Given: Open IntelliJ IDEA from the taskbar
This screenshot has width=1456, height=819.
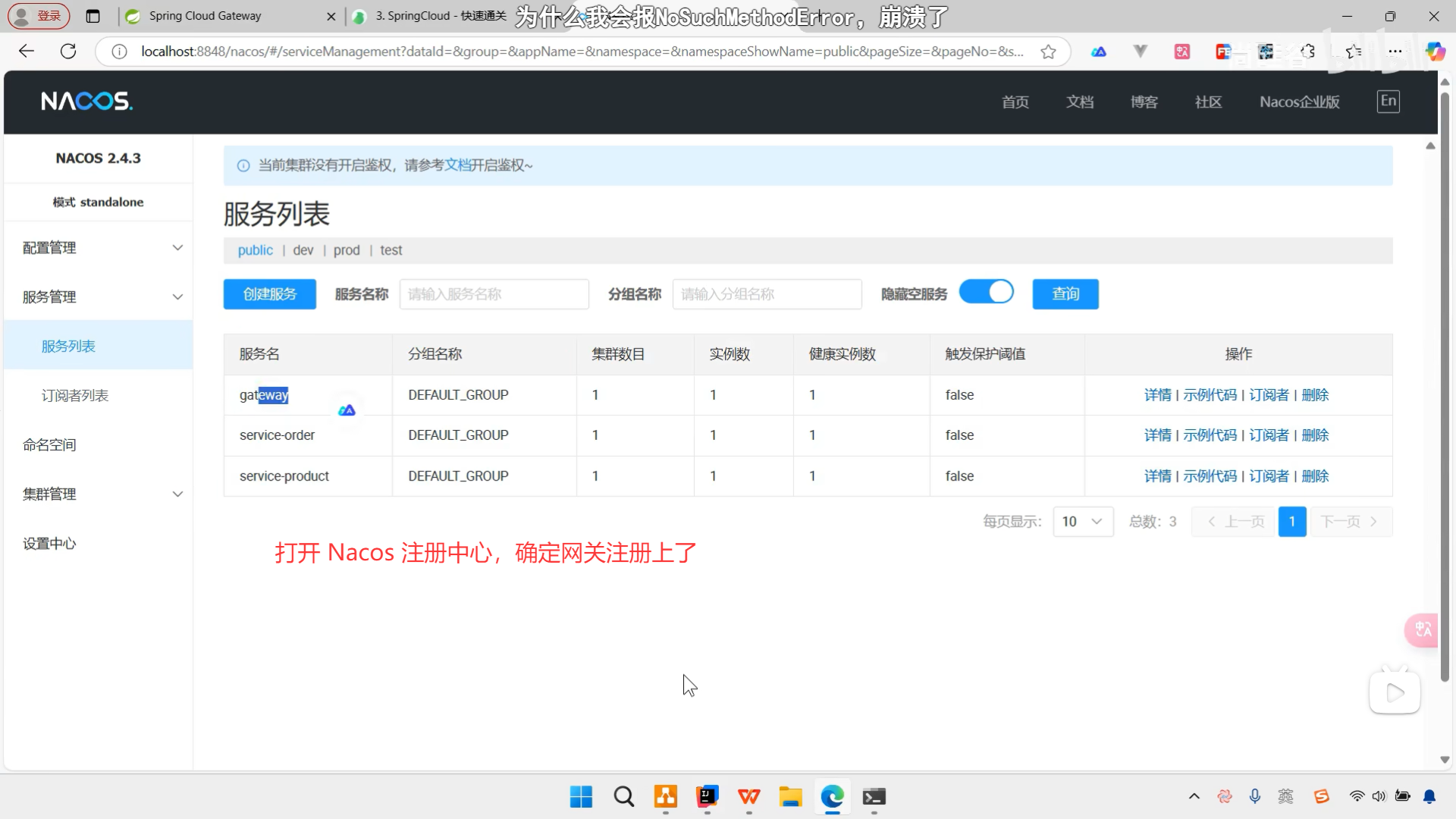Looking at the screenshot, I should point(707,796).
